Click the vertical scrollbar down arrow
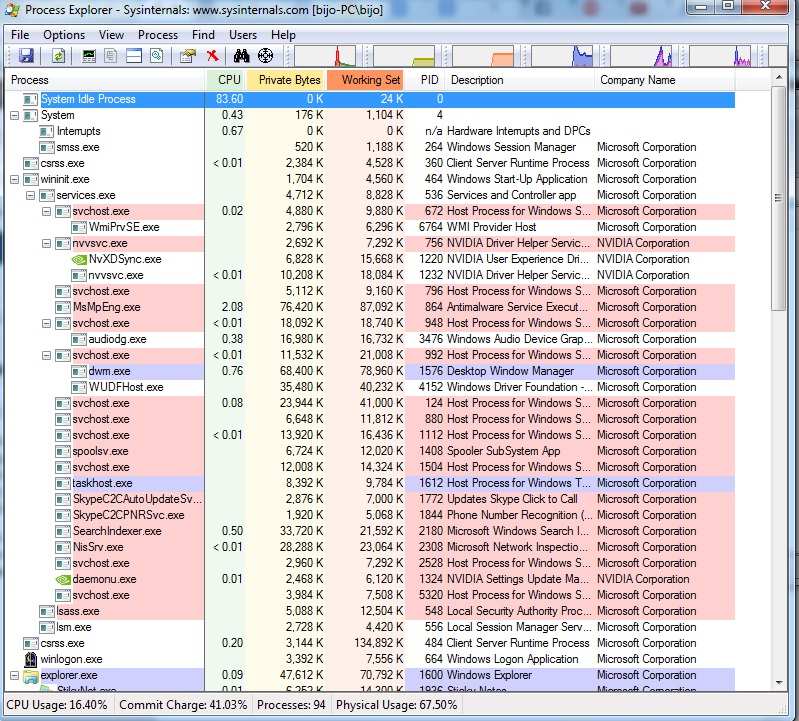 [779, 682]
